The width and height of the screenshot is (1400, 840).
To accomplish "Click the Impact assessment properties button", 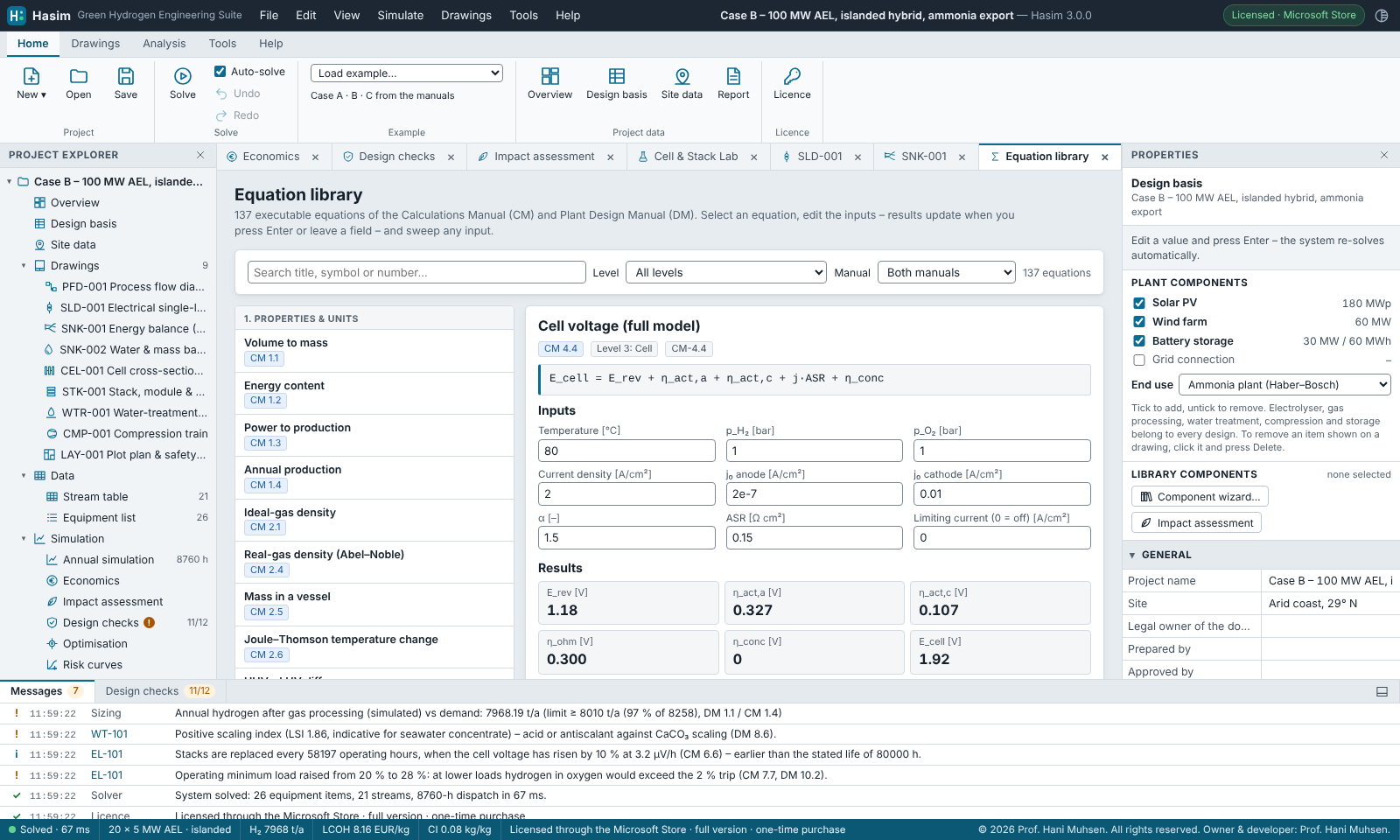I will 1196,522.
